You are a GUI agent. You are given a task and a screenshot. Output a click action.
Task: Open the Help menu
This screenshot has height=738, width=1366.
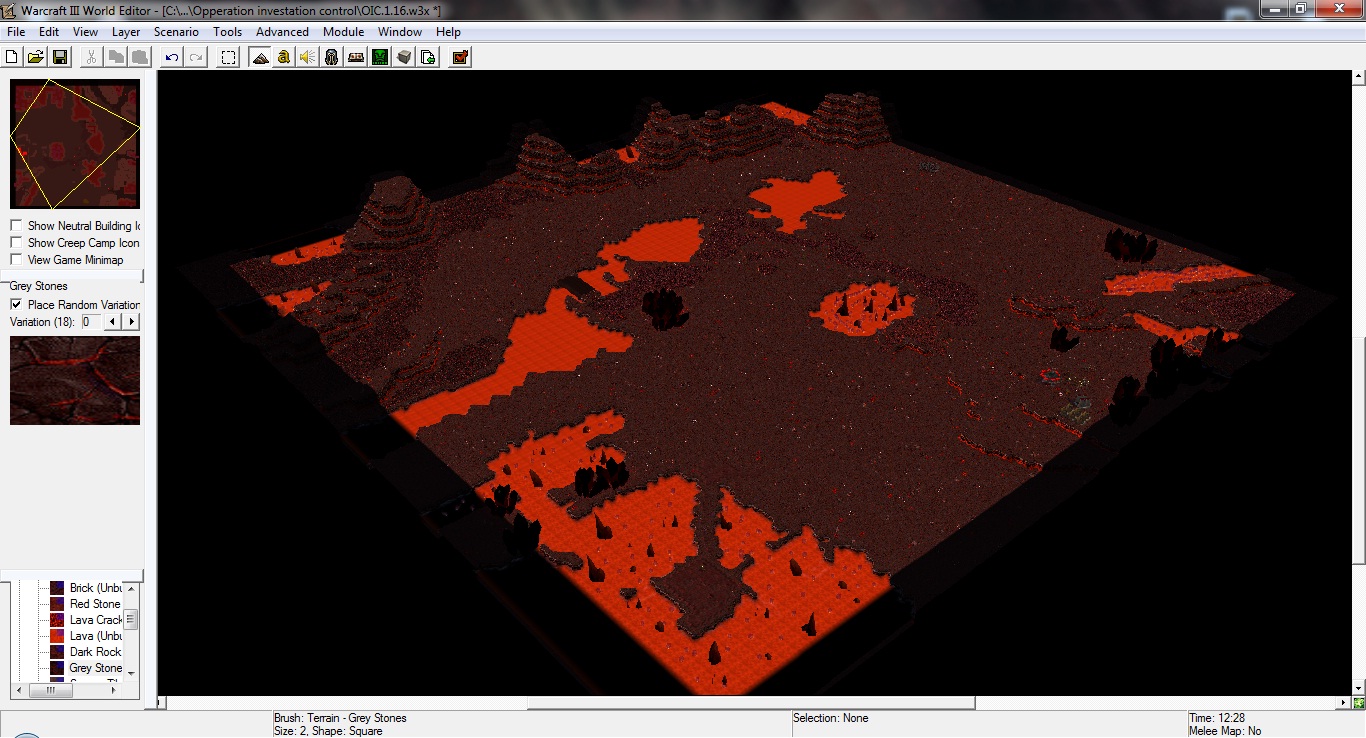click(x=448, y=32)
